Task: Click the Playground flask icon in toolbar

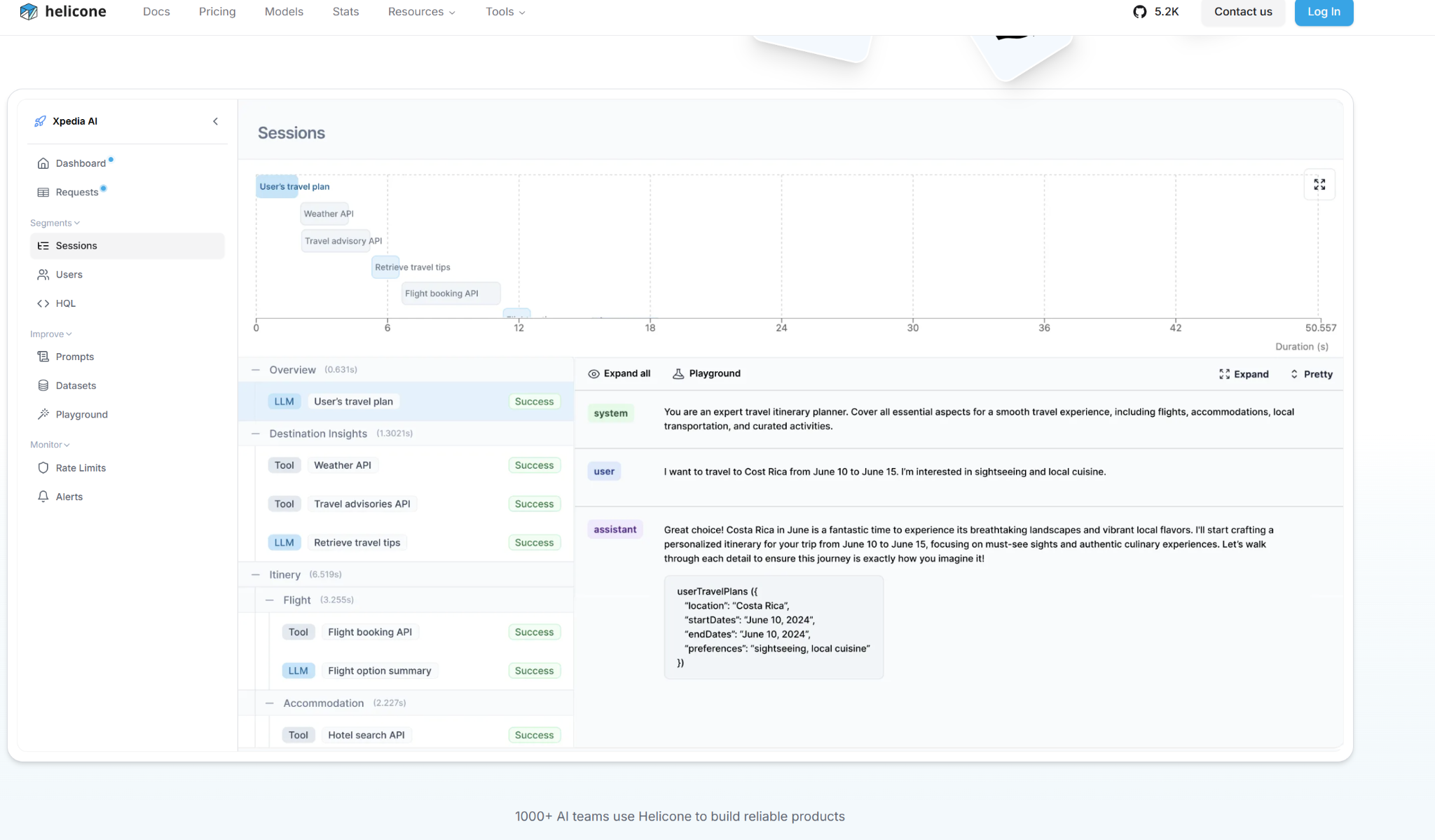Action: [x=678, y=374]
